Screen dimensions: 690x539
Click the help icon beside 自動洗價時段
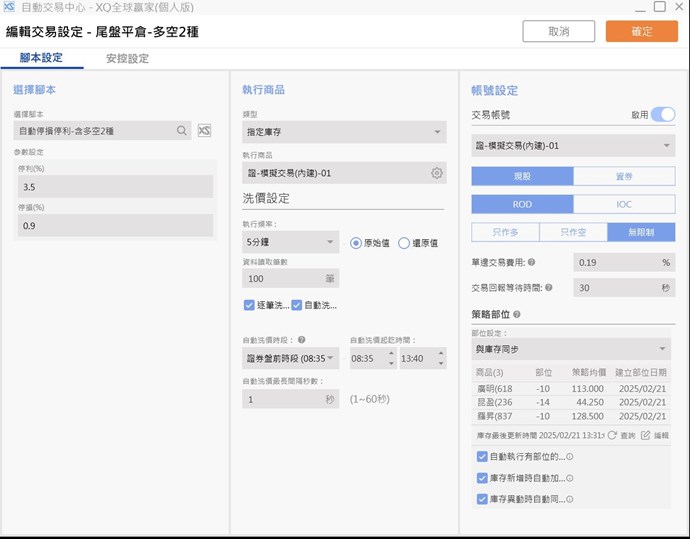point(302,340)
